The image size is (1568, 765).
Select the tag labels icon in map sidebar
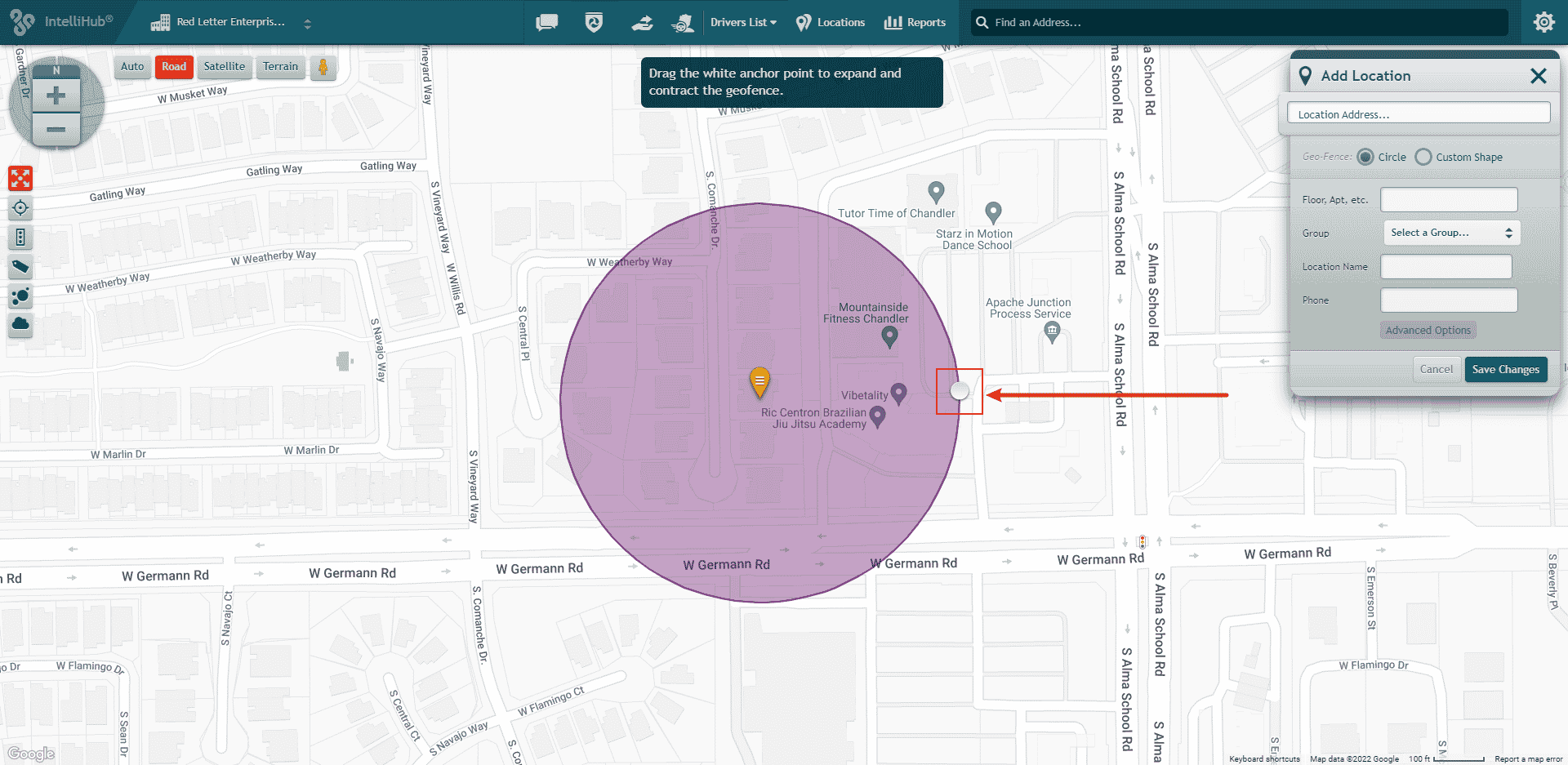click(x=20, y=267)
